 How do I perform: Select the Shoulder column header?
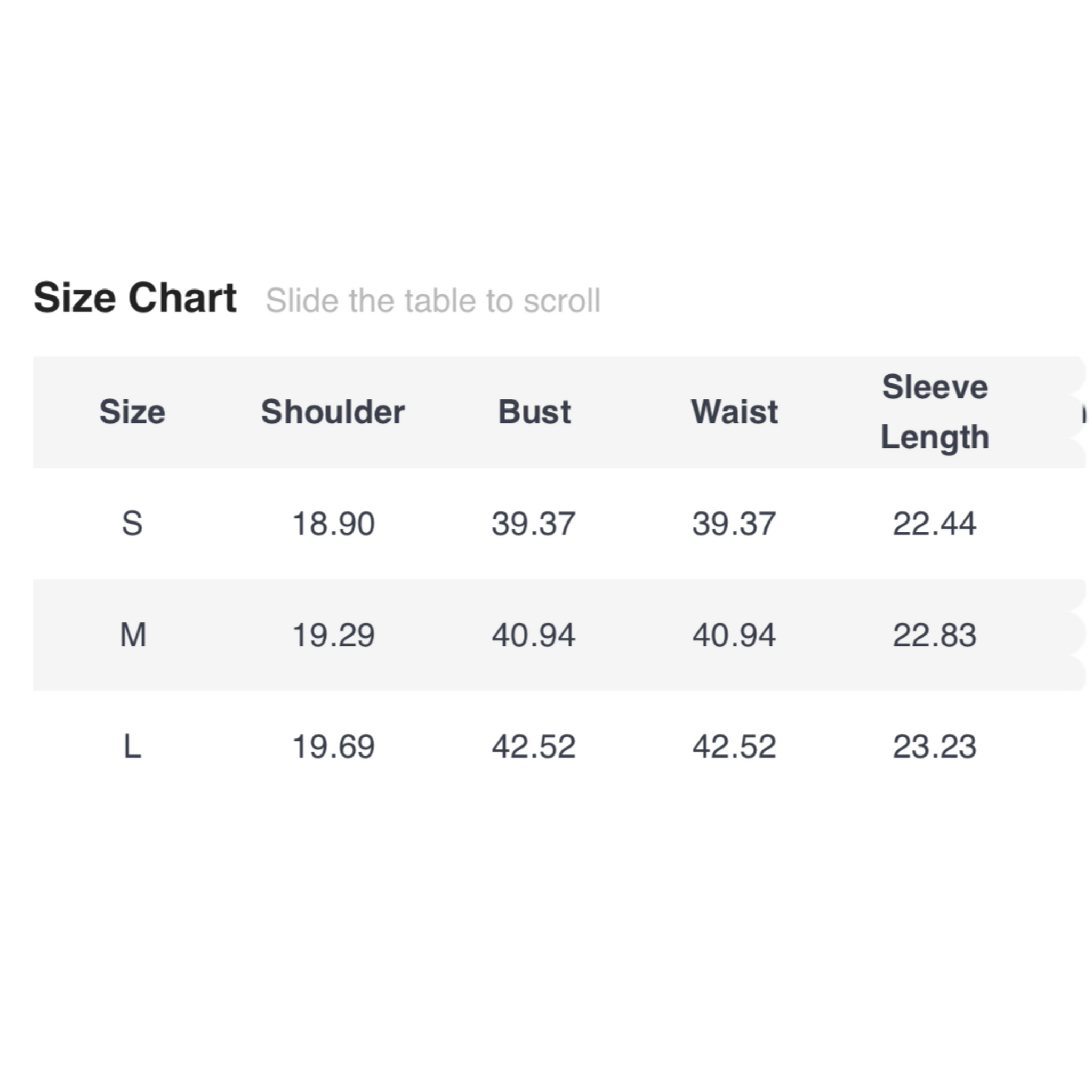point(333,412)
